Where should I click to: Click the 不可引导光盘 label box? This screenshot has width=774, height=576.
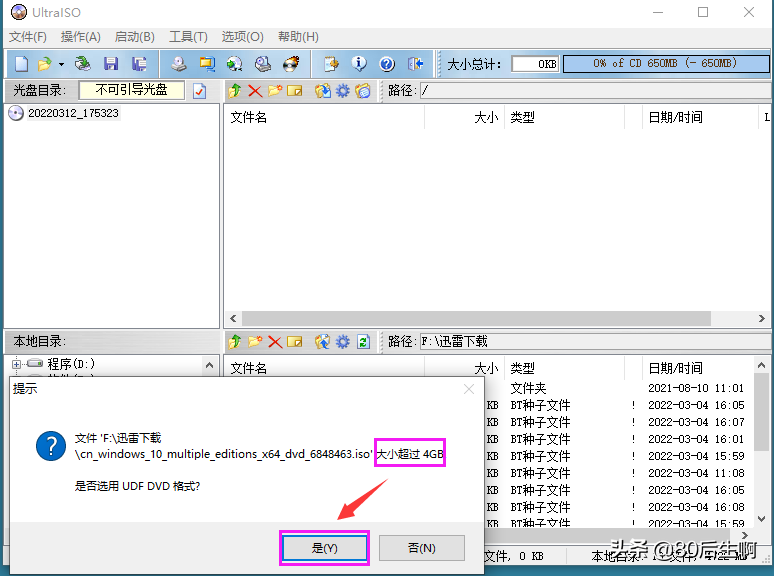[x=131, y=90]
